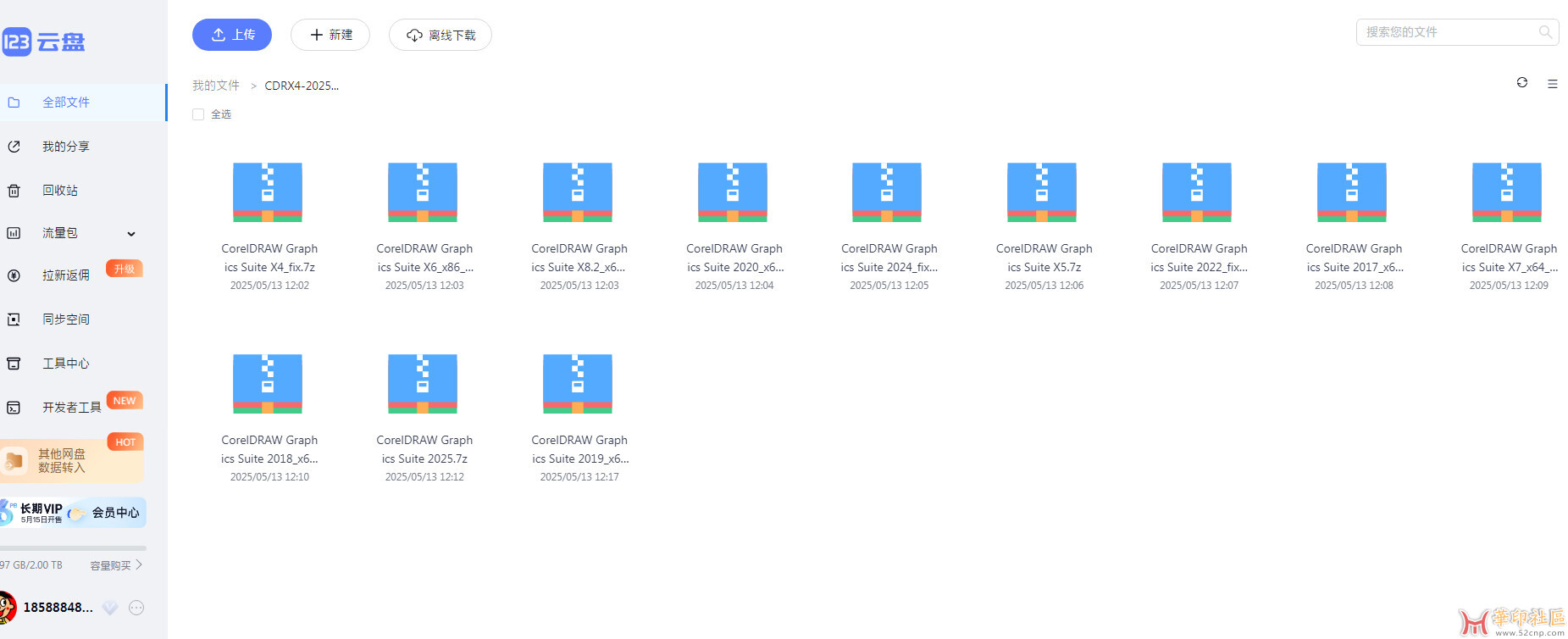Click the date '2025/05/13 12:09'
This screenshot has height=639, width=1568.
(1509, 286)
